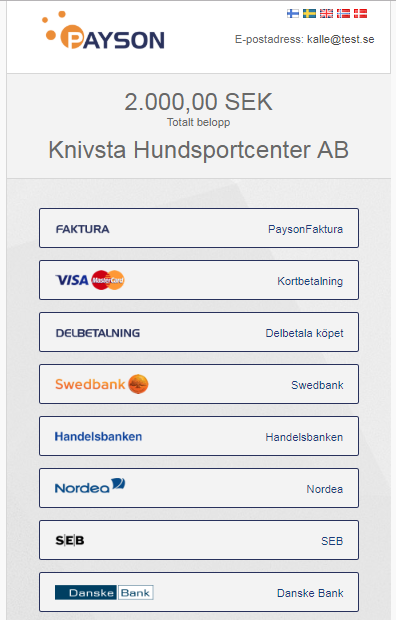Viewport: 396px width, 620px height.
Task: Click the Visa MasterCard logo
Action: coord(90,280)
